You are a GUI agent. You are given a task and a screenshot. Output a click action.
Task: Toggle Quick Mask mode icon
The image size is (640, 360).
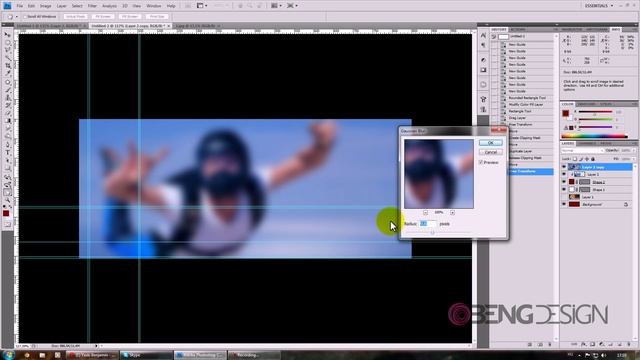pyautogui.click(x=7, y=224)
